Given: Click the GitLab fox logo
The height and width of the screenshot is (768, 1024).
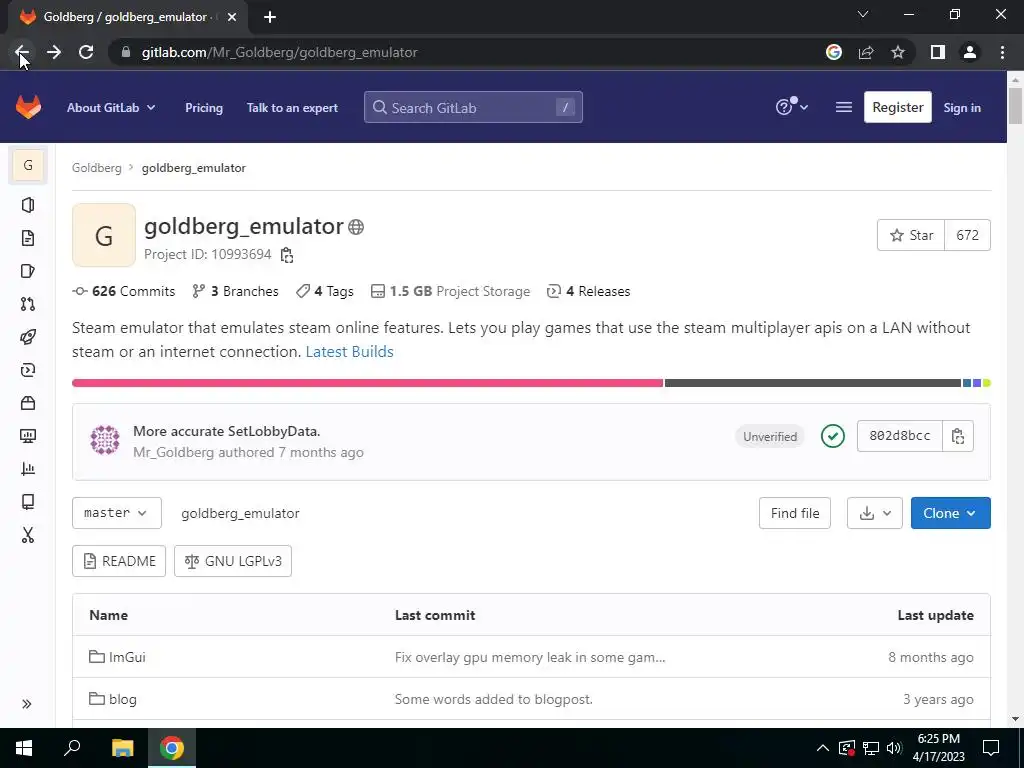Looking at the screenshot, I should click(x=28, y=107).
